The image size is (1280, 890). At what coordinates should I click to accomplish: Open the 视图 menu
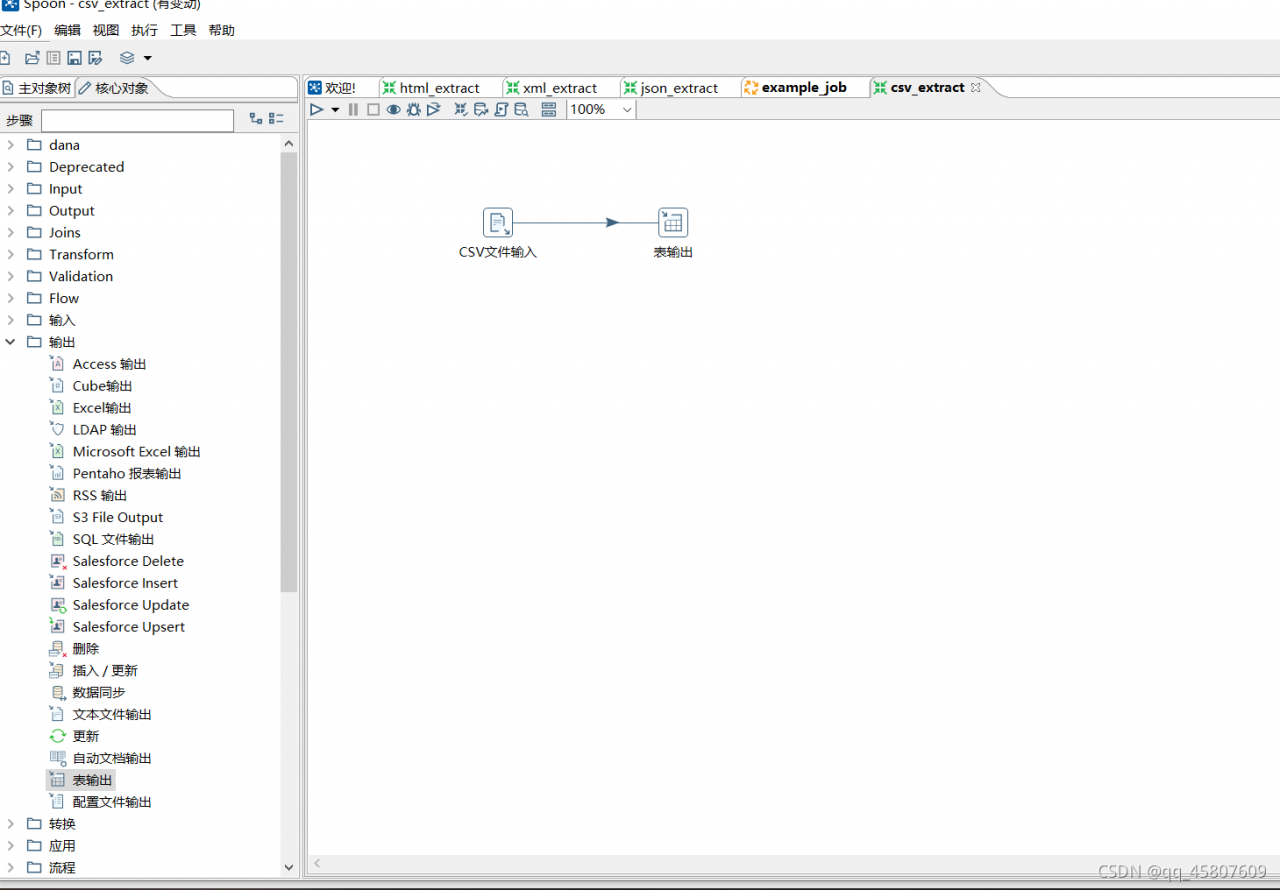point(106,30)
